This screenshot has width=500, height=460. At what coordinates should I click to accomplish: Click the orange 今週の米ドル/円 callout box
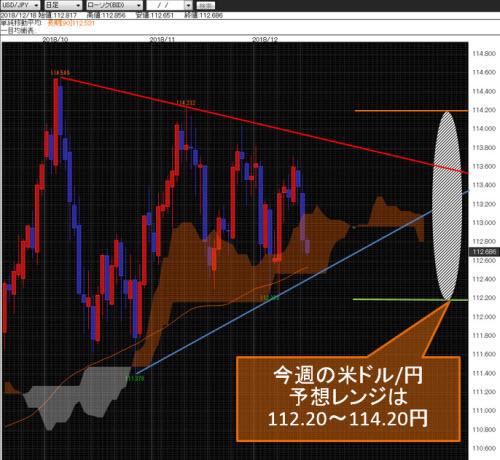pyautogui.click(x=348, y=399)
